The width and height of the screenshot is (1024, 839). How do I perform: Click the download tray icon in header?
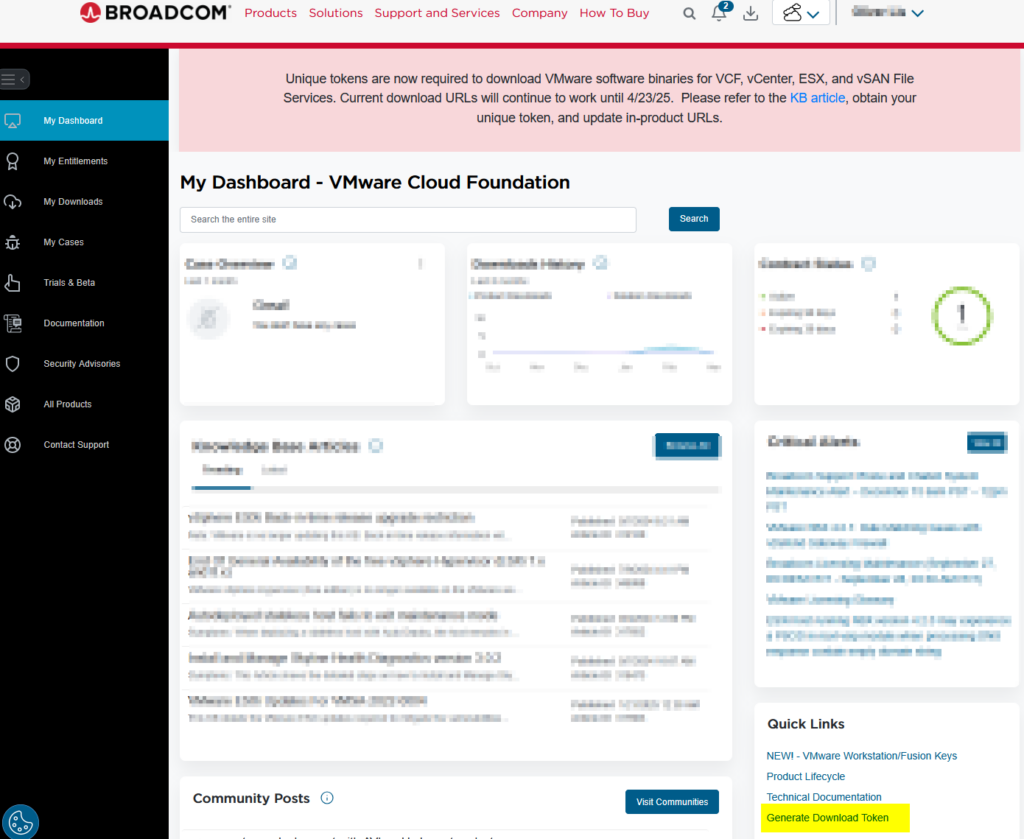coord(750,14)
